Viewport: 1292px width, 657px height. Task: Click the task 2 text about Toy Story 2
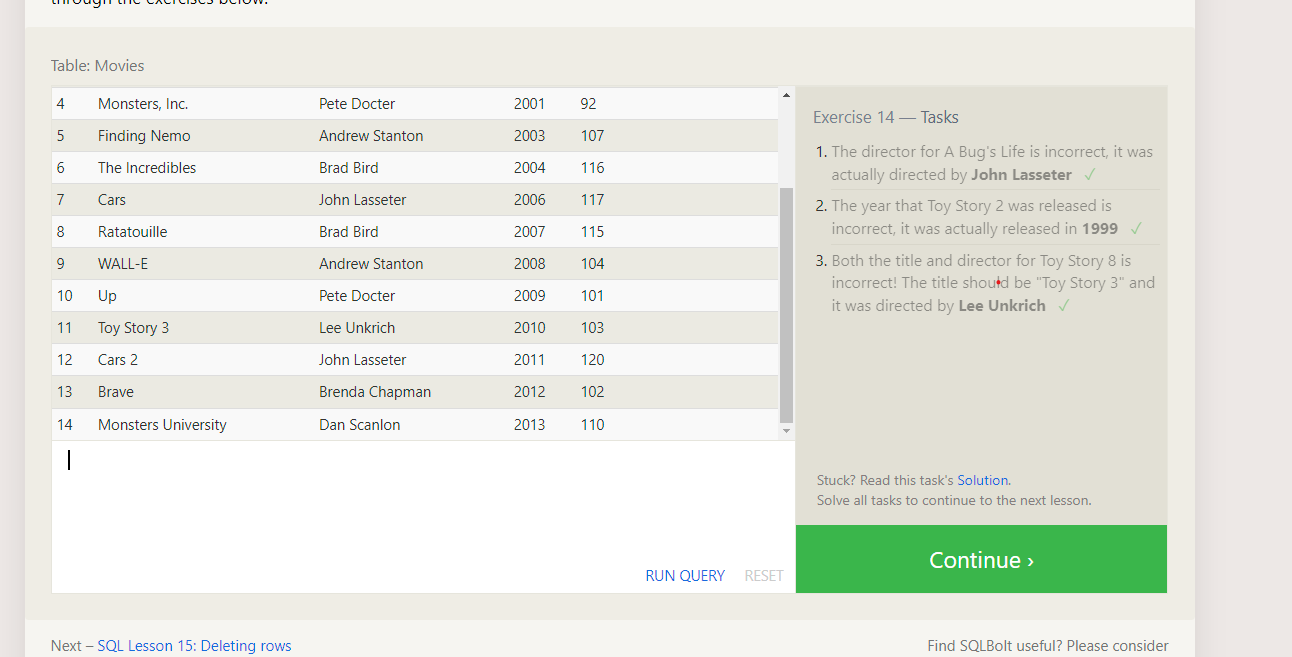975,217
